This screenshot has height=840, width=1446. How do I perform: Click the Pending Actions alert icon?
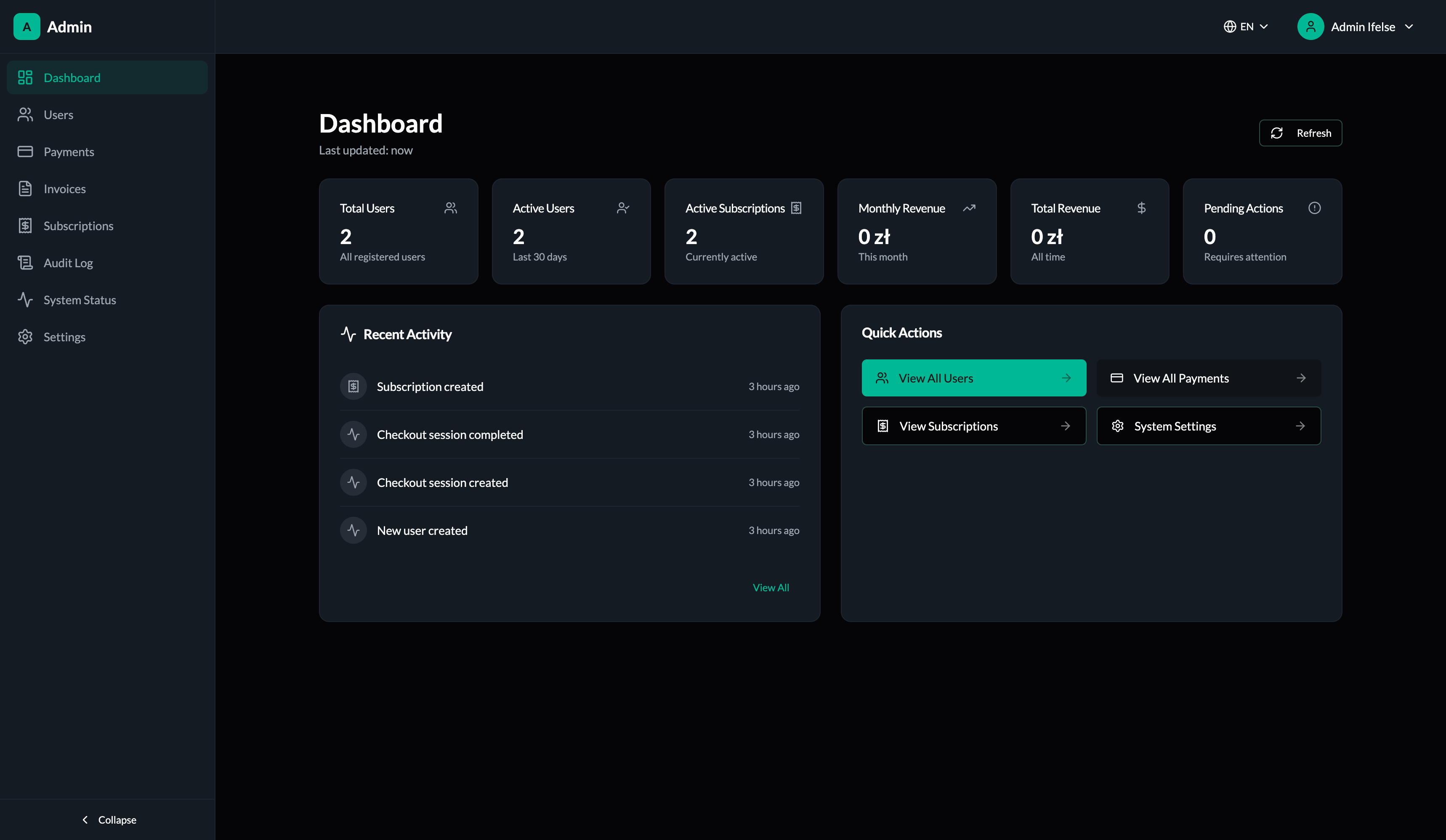[1315, 208]
